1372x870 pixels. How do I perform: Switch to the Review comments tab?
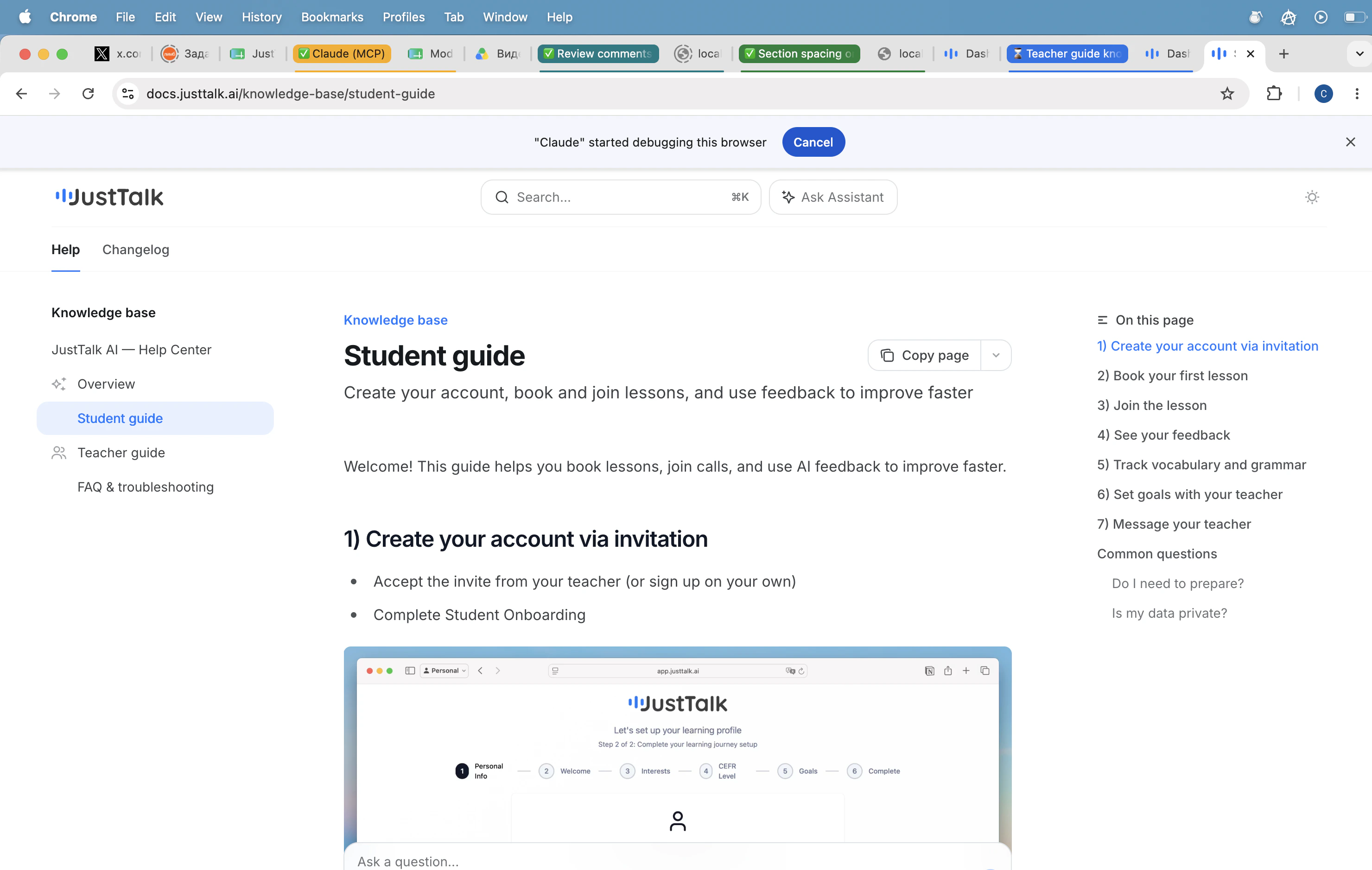pos(598,54)
